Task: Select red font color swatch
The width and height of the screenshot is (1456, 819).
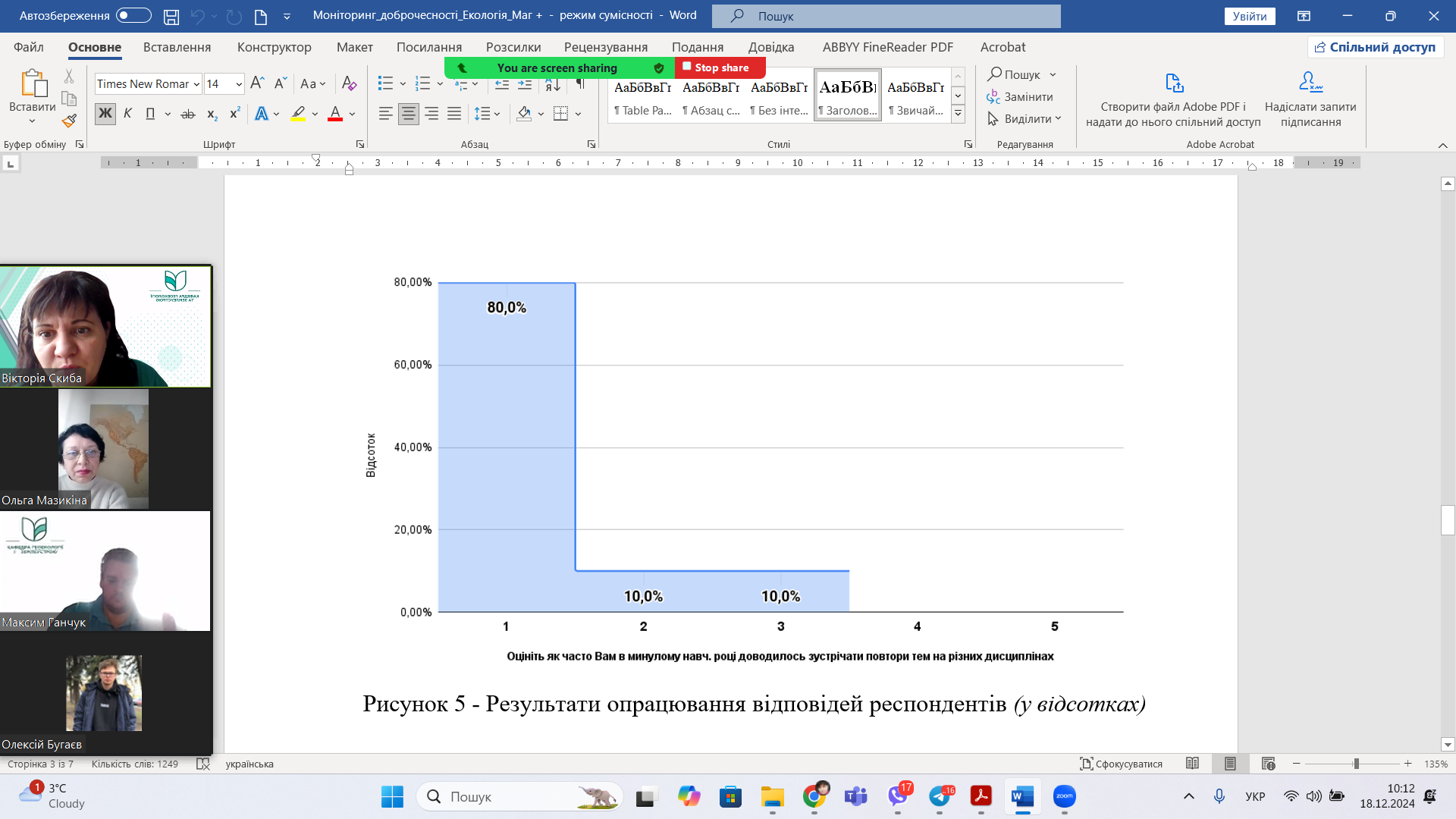Action: pyautogui.click(x=334, y=114)
